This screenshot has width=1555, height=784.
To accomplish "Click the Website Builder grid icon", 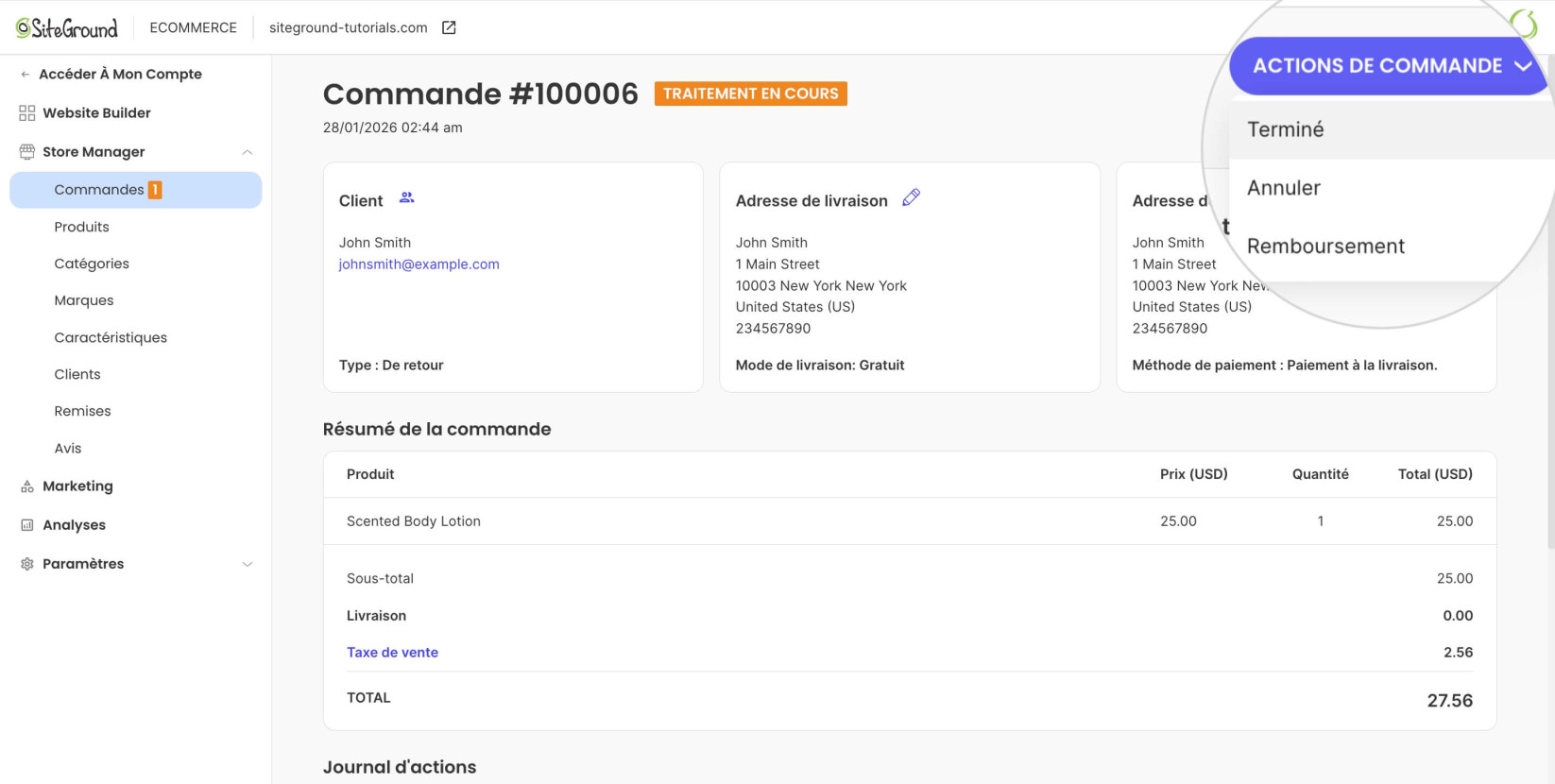I will [26, 112].
